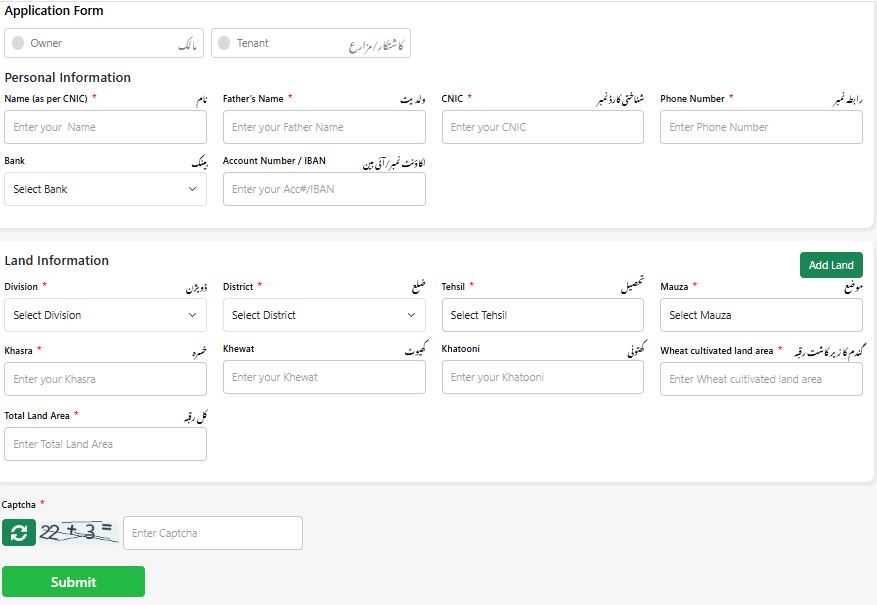Viewport: 877px width, 605px height.
Task: Click the Add Land button
Action: click(x=831, y=265)
